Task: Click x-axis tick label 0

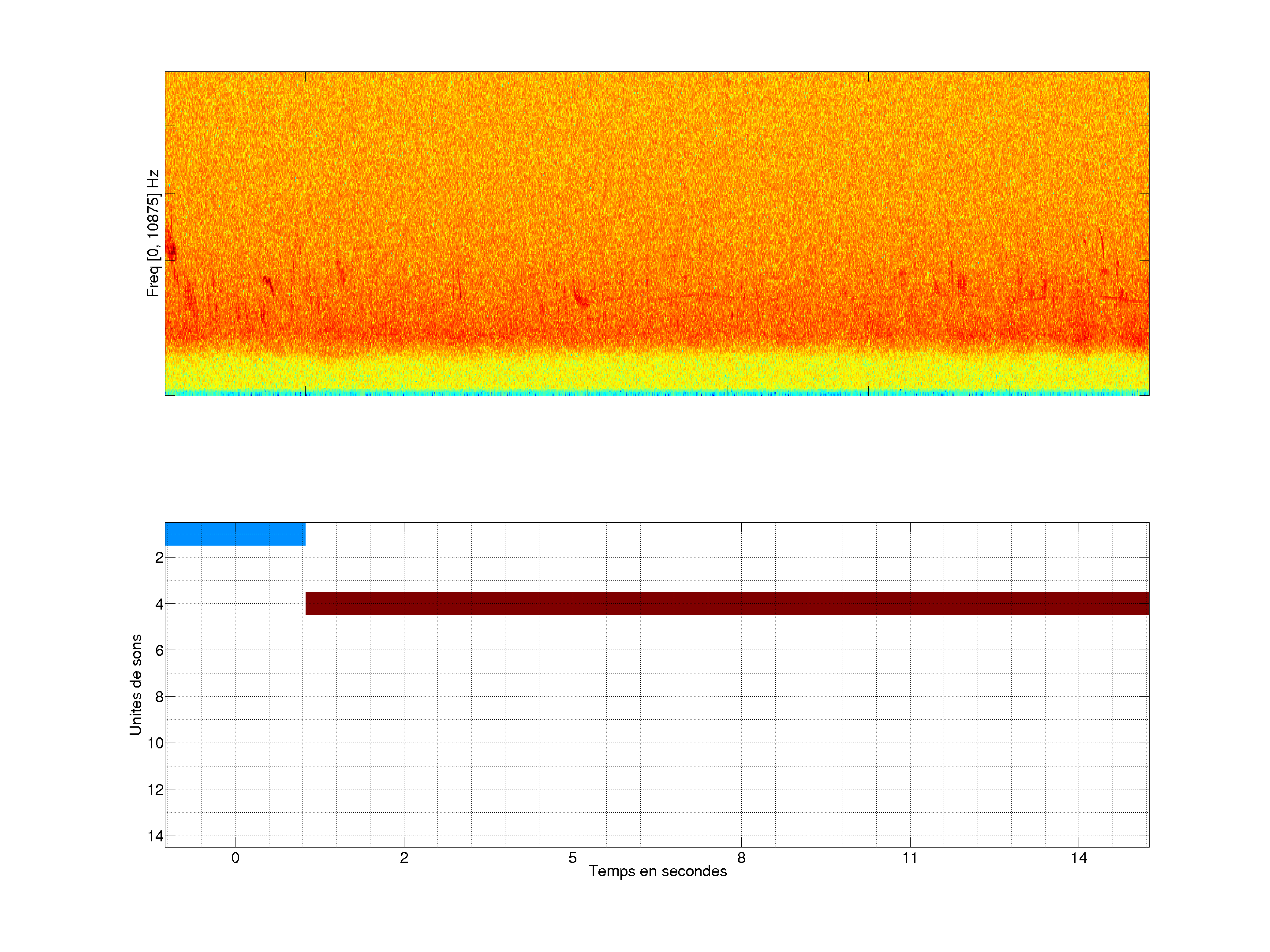Action: [x=235, y=858]
